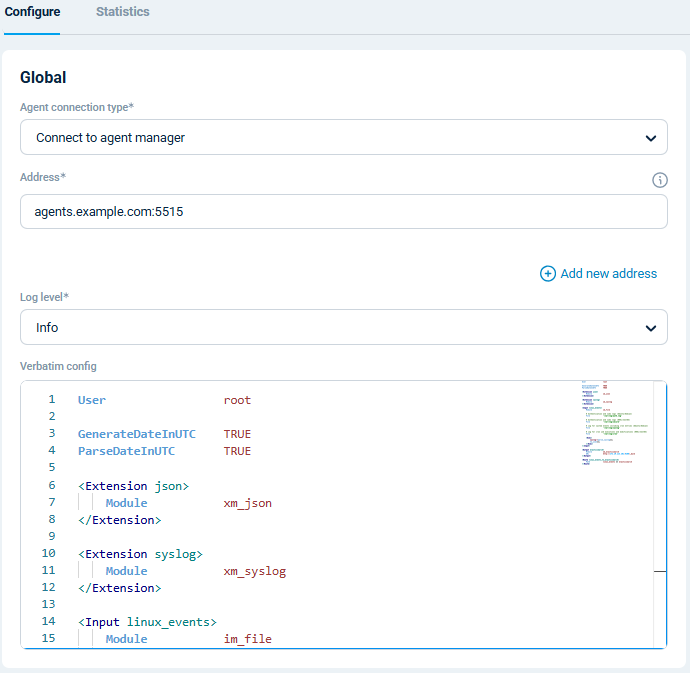Screen dimensions: 690x673
Task: Open the Log level dropdown showing Info
Action: [x=344, y=327]
